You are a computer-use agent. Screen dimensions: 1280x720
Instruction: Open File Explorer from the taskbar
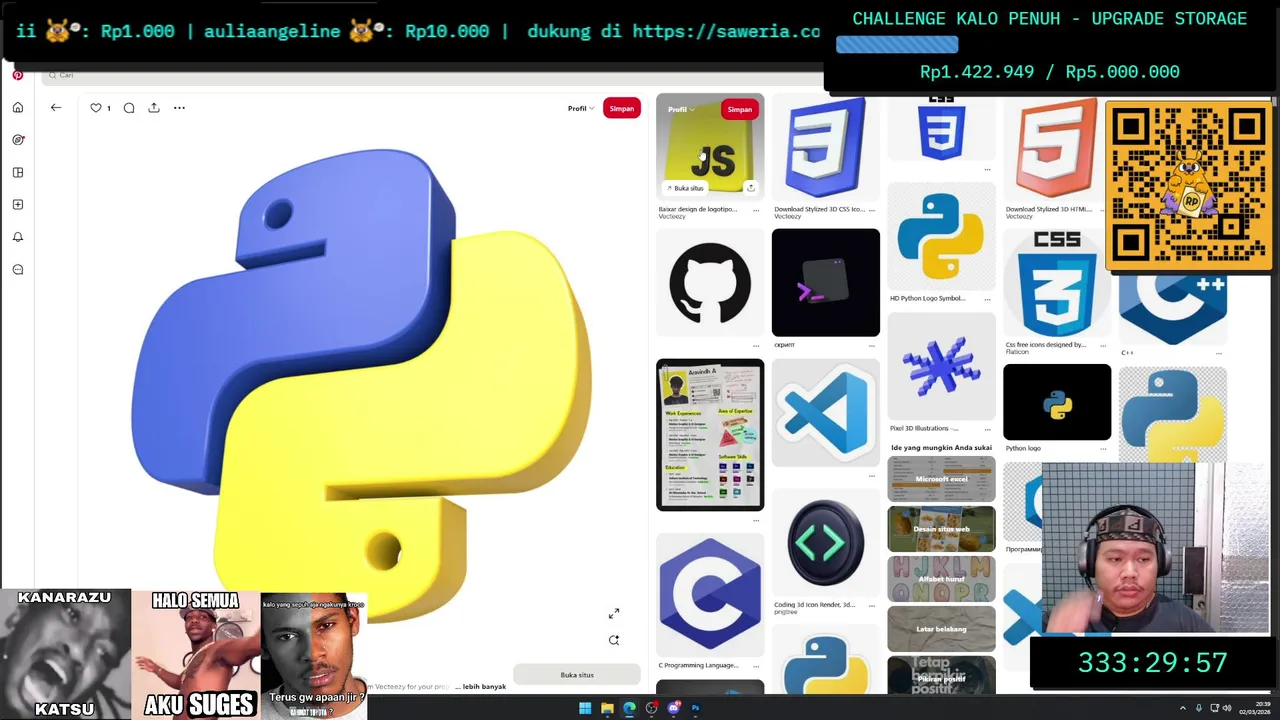607,708
